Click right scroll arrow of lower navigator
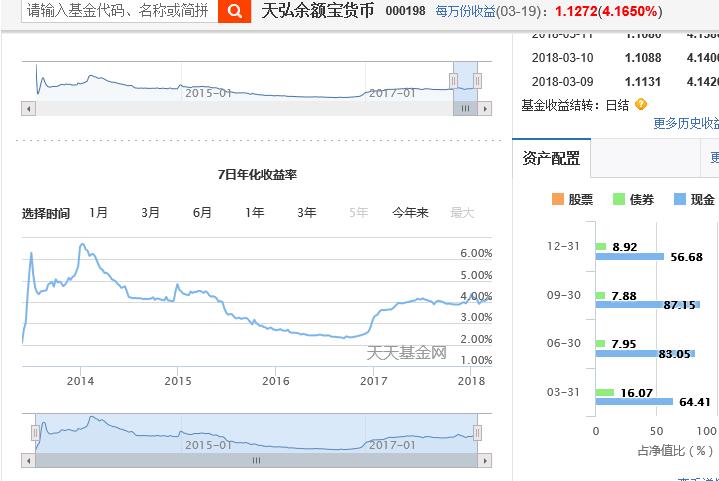 point(485,460)
